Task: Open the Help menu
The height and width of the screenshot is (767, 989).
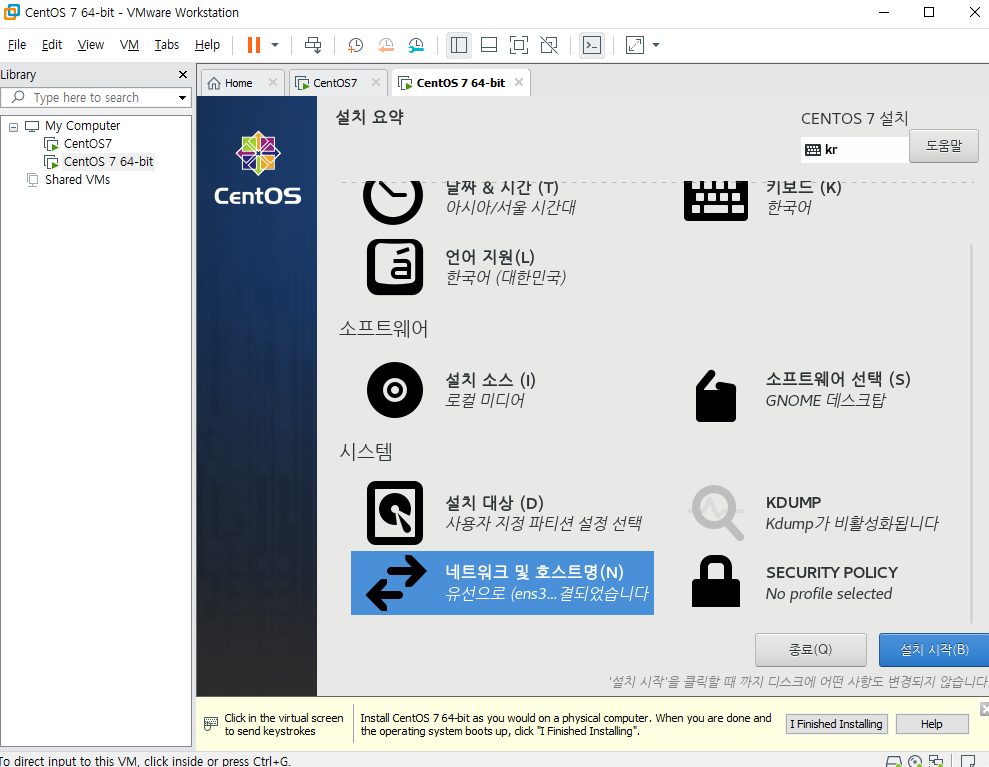Action: [207, 45]
